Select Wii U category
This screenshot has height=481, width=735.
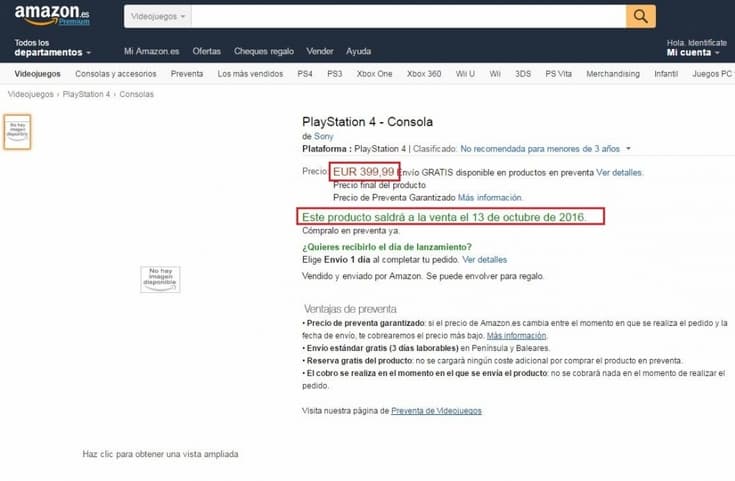465,74
